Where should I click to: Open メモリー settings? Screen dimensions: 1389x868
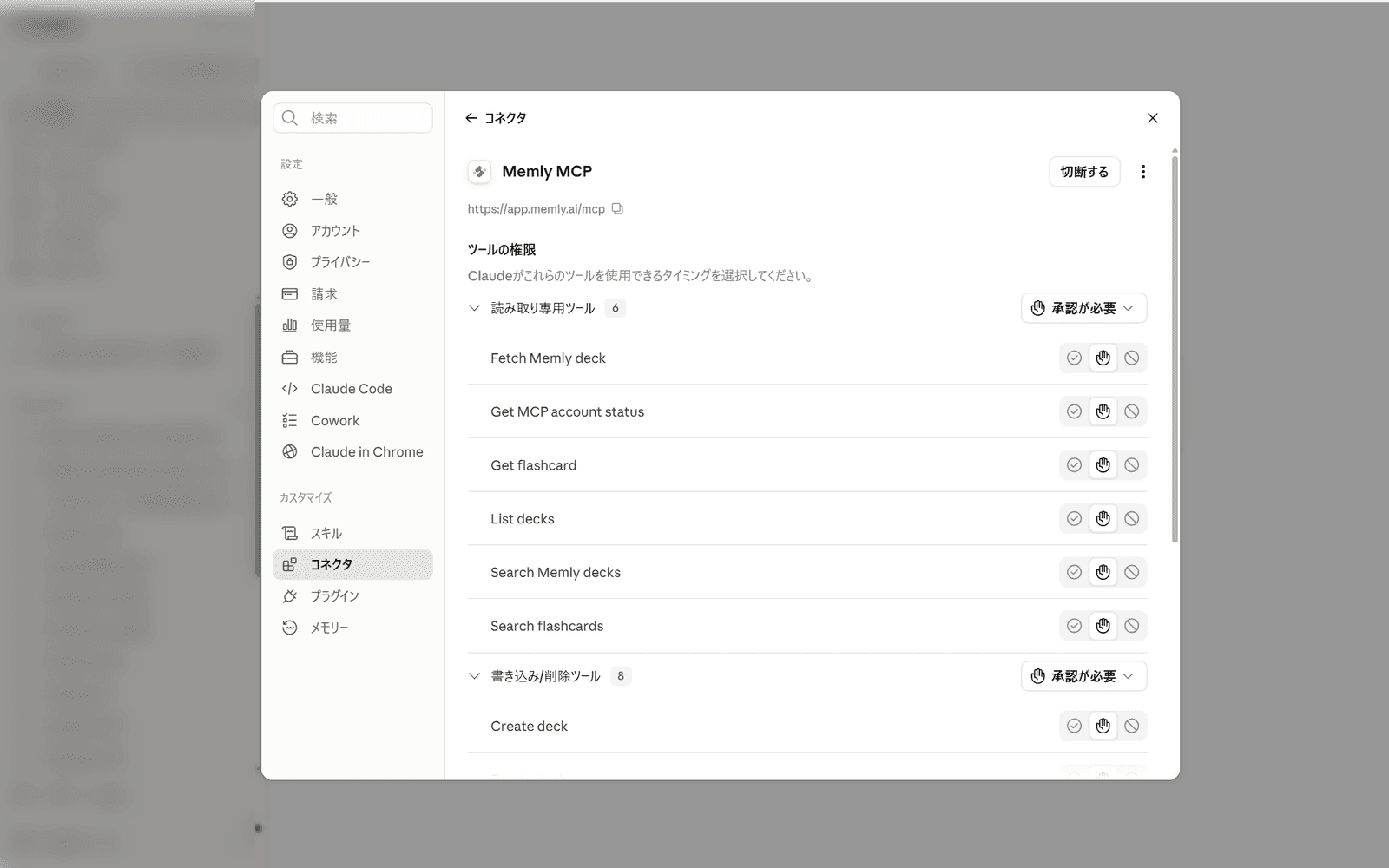click(x=352, y=628)
